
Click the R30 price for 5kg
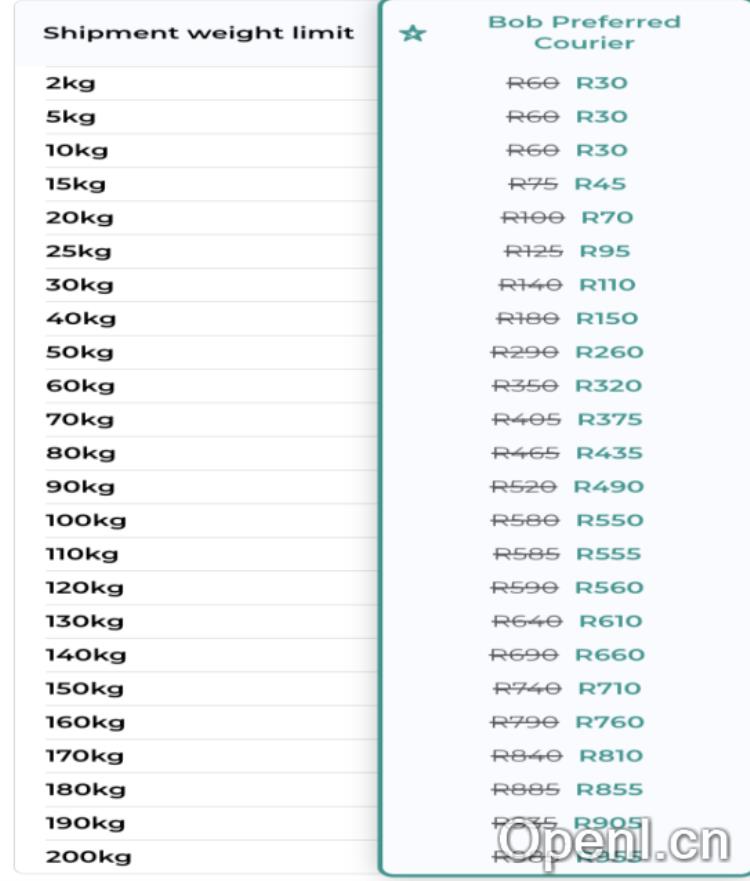click(x=602, y=117)
